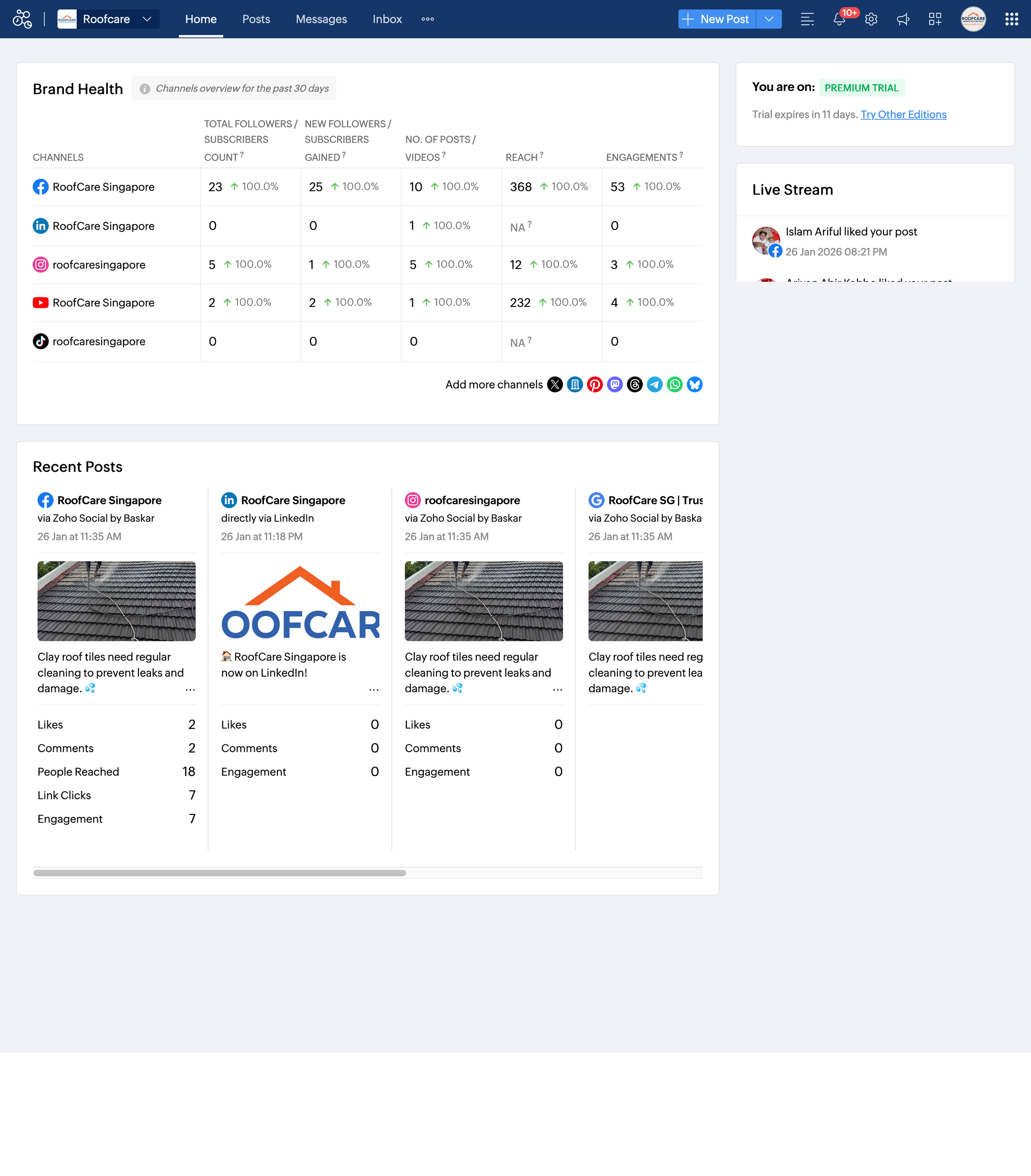
Task: Add a Telegram channel
Action: click(x=655, y=384)
